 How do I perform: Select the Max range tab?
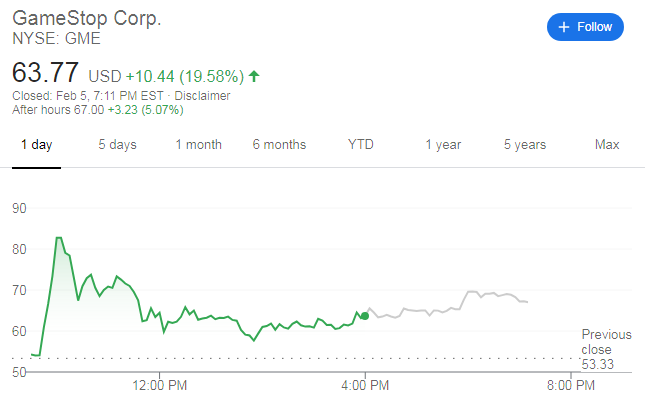point(607,145)
